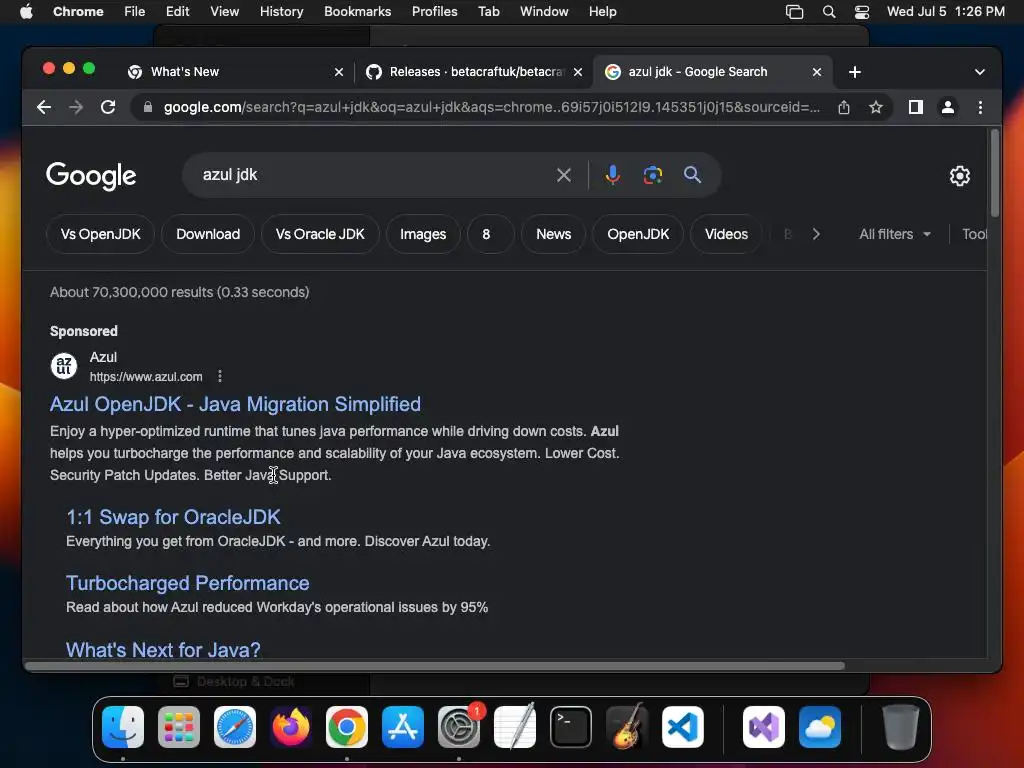Open the View menu

click(x=224, y=12)
